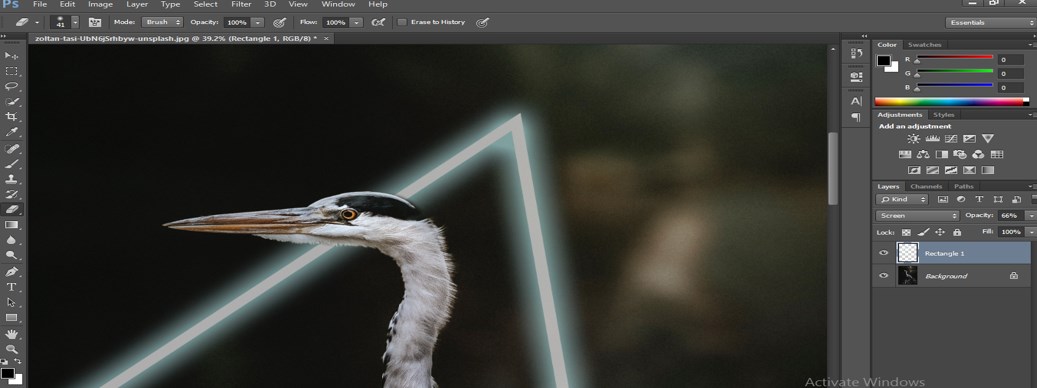Open the Flow slider dropdown
The width and height of the screenshot is (1037, 388).
[356, 22]
